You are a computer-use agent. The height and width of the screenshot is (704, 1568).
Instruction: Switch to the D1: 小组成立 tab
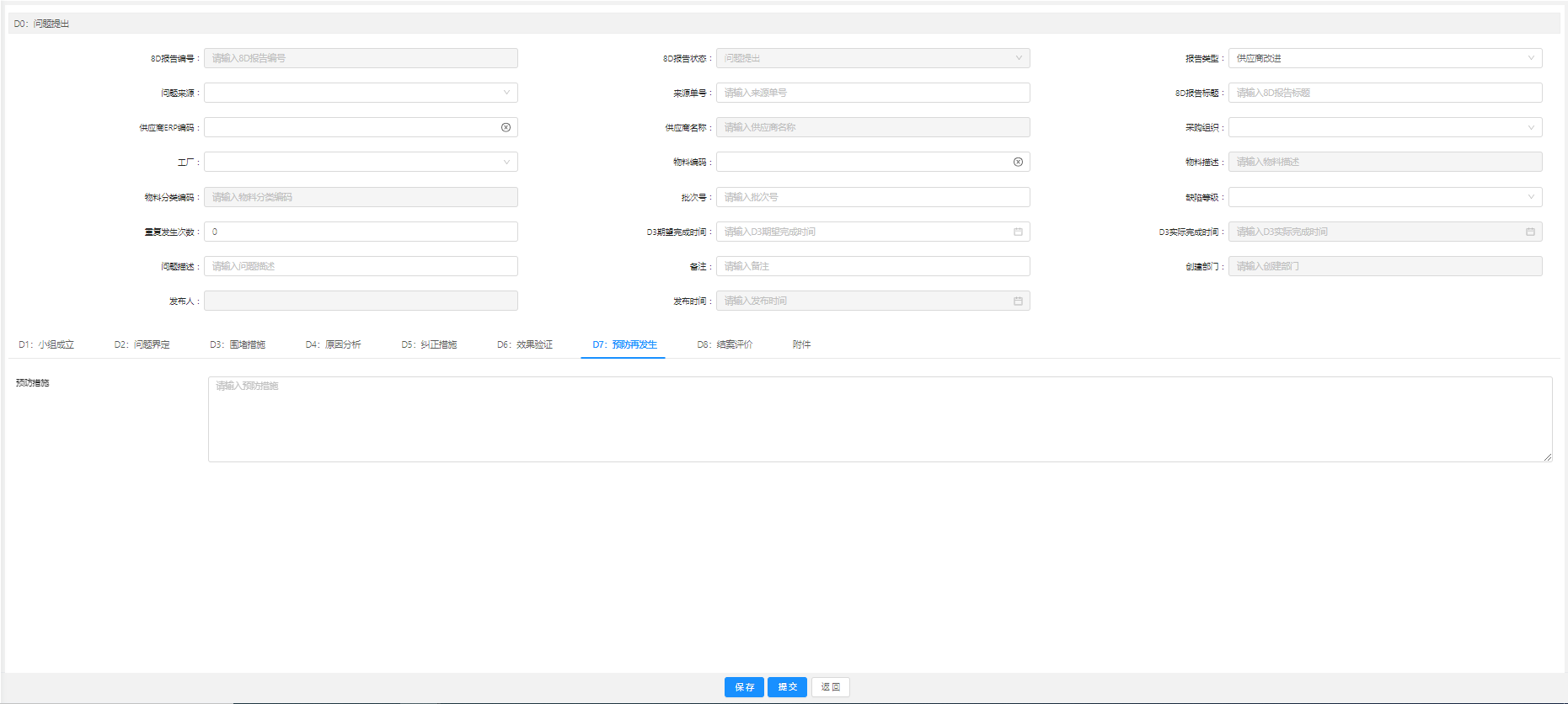pos(46,344)
